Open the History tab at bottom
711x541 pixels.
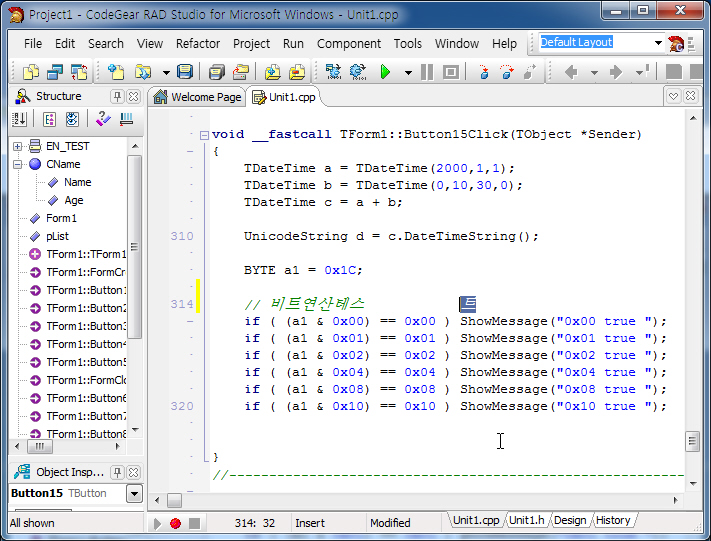613,520
